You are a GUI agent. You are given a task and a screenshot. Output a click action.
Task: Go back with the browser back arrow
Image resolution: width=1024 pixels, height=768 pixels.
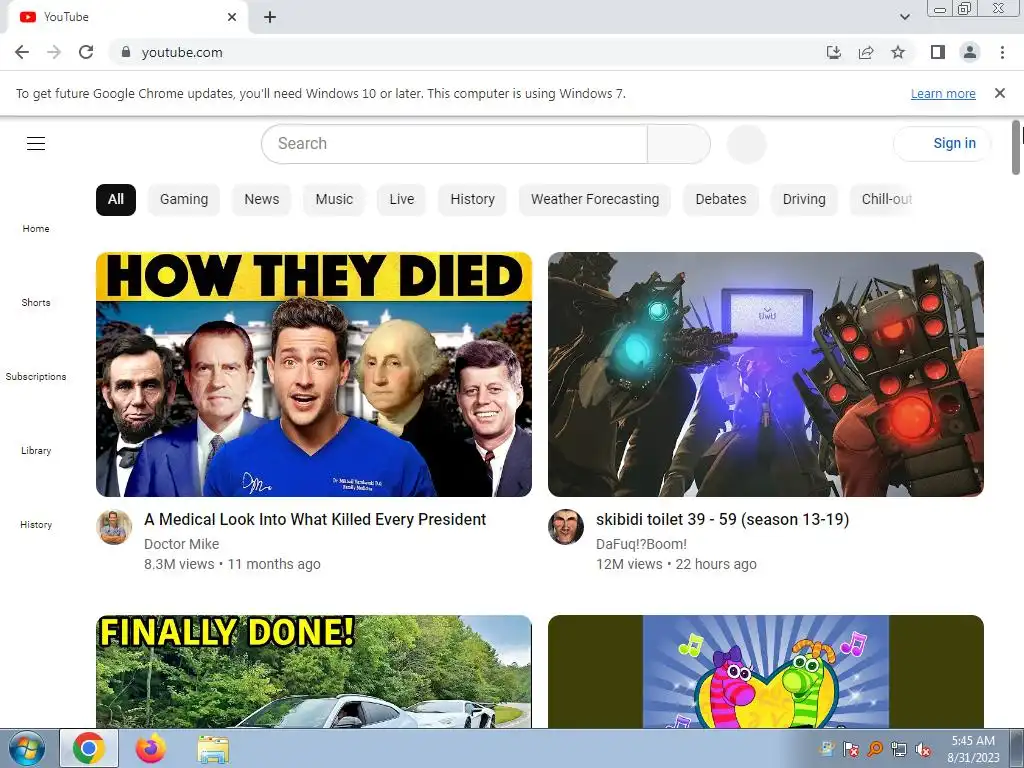click(22, 52)
